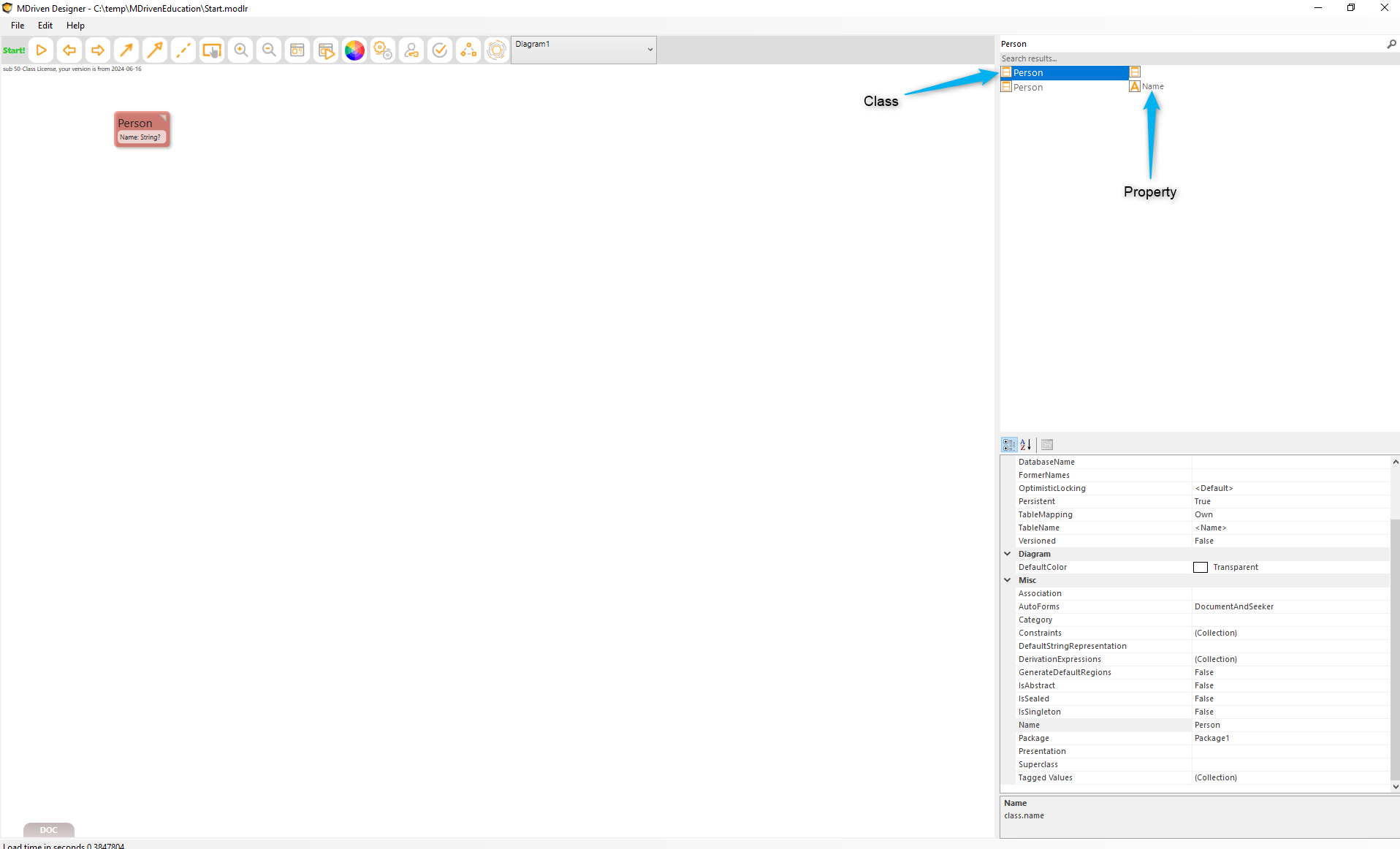Collapse the Diagram property section

tap(1008, 554)
